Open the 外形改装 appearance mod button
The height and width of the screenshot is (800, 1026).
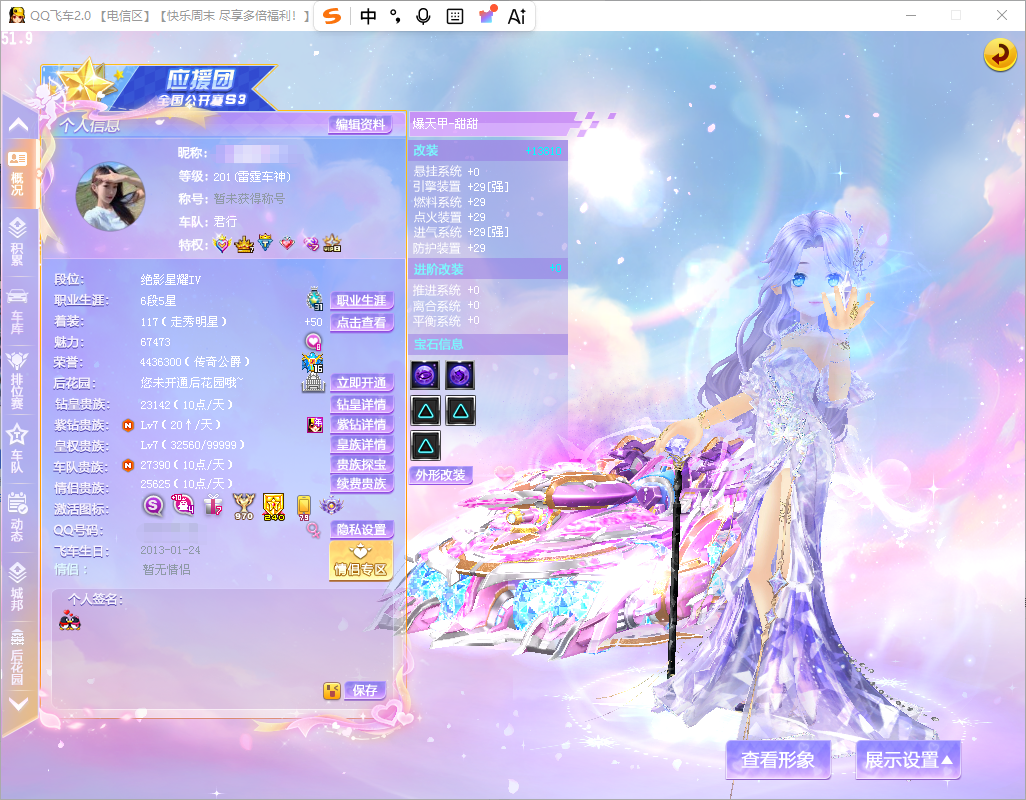coord(440,475)
